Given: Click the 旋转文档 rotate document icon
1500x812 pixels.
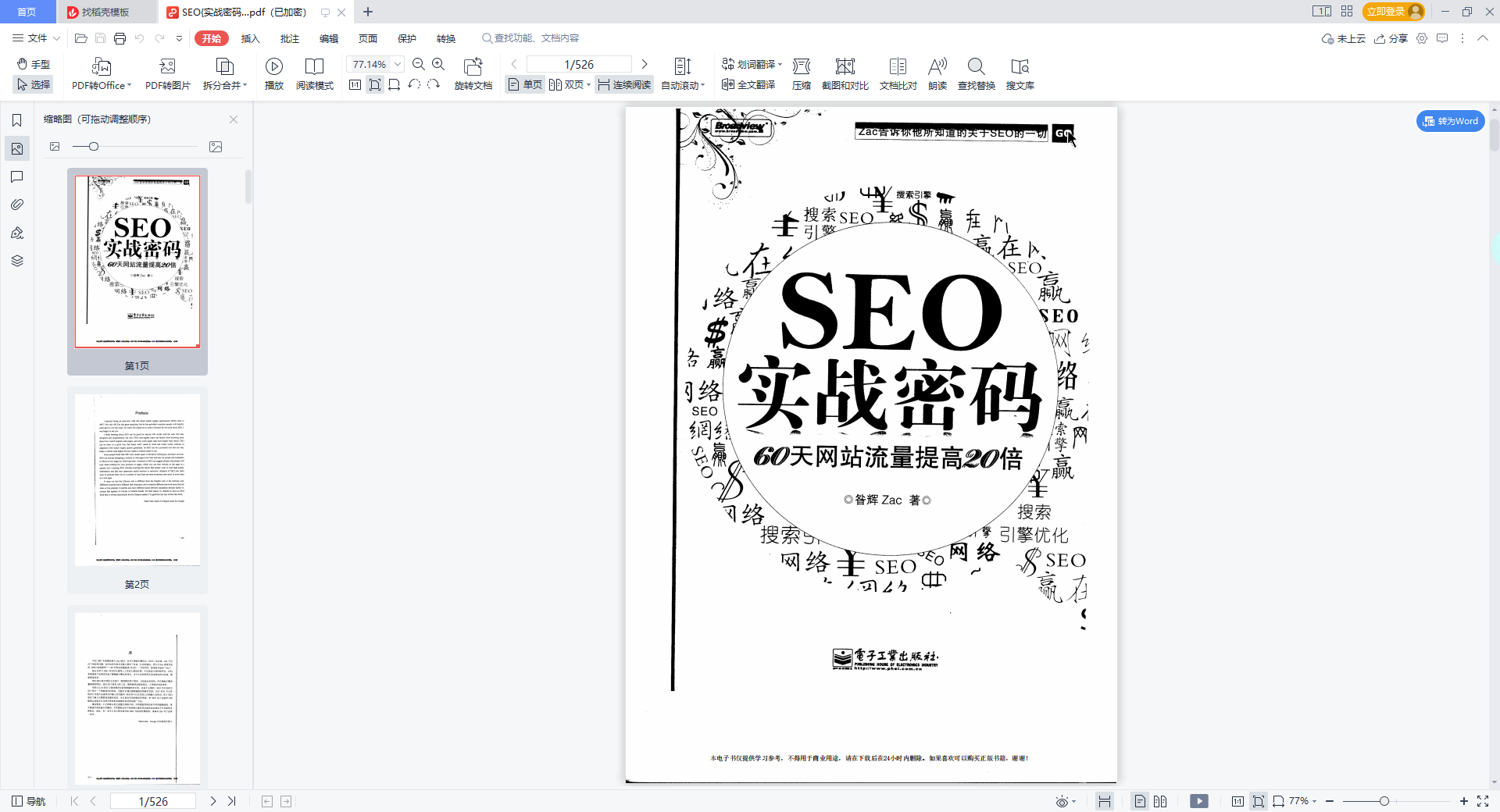Looking at the screenshot, I should point(473,67).
